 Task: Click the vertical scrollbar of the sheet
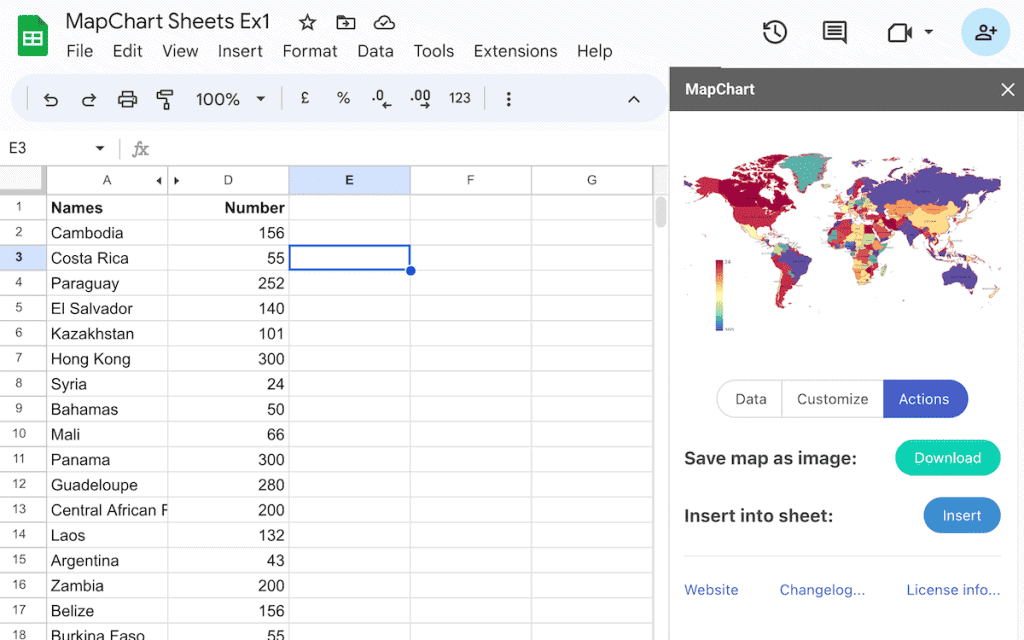click(660, 212)
